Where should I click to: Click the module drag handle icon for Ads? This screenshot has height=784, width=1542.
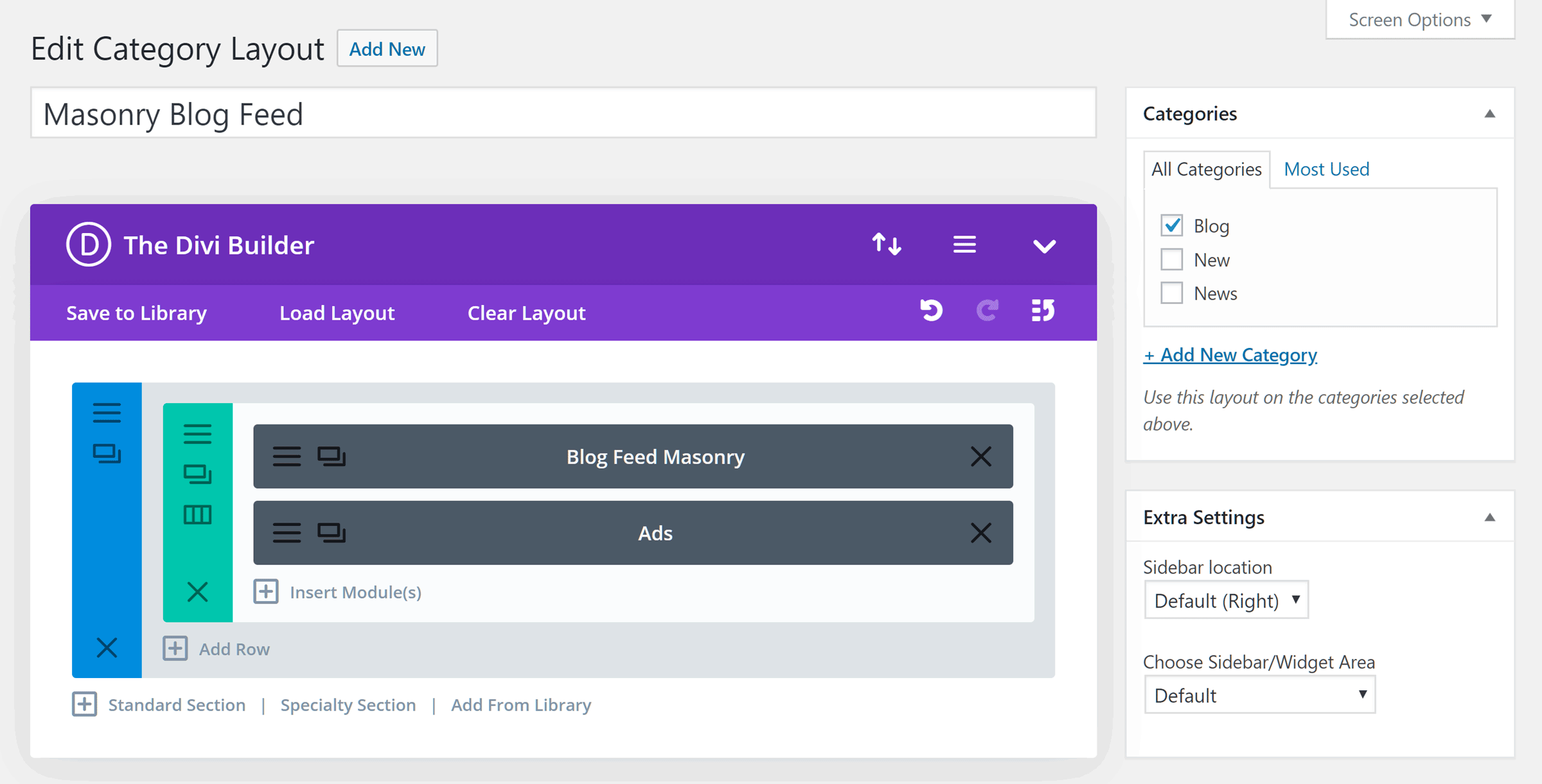[x=286, y=531]
